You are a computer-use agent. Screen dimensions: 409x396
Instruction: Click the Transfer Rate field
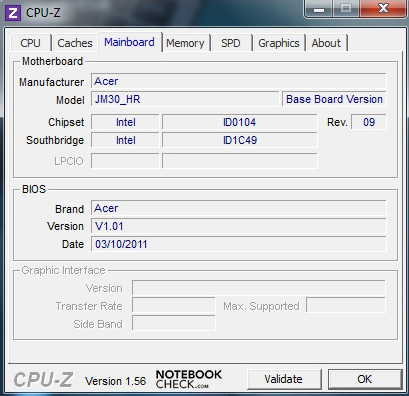174,305
